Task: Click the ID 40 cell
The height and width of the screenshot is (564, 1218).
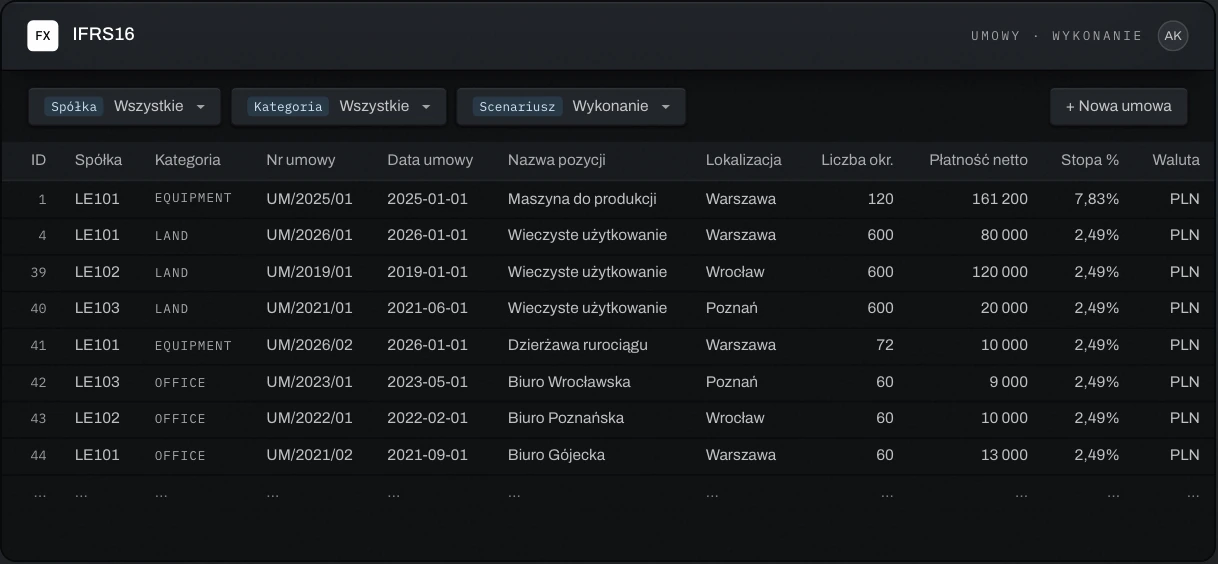Action: coord(39,308)
